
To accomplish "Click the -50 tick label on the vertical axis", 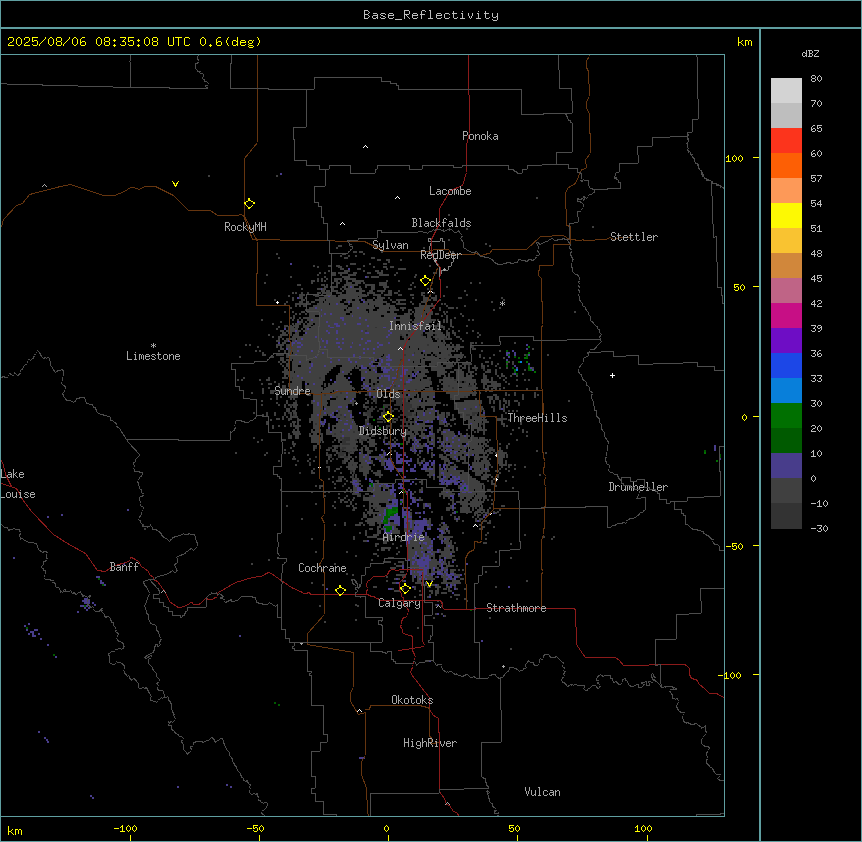I will [x=735, y=546].
